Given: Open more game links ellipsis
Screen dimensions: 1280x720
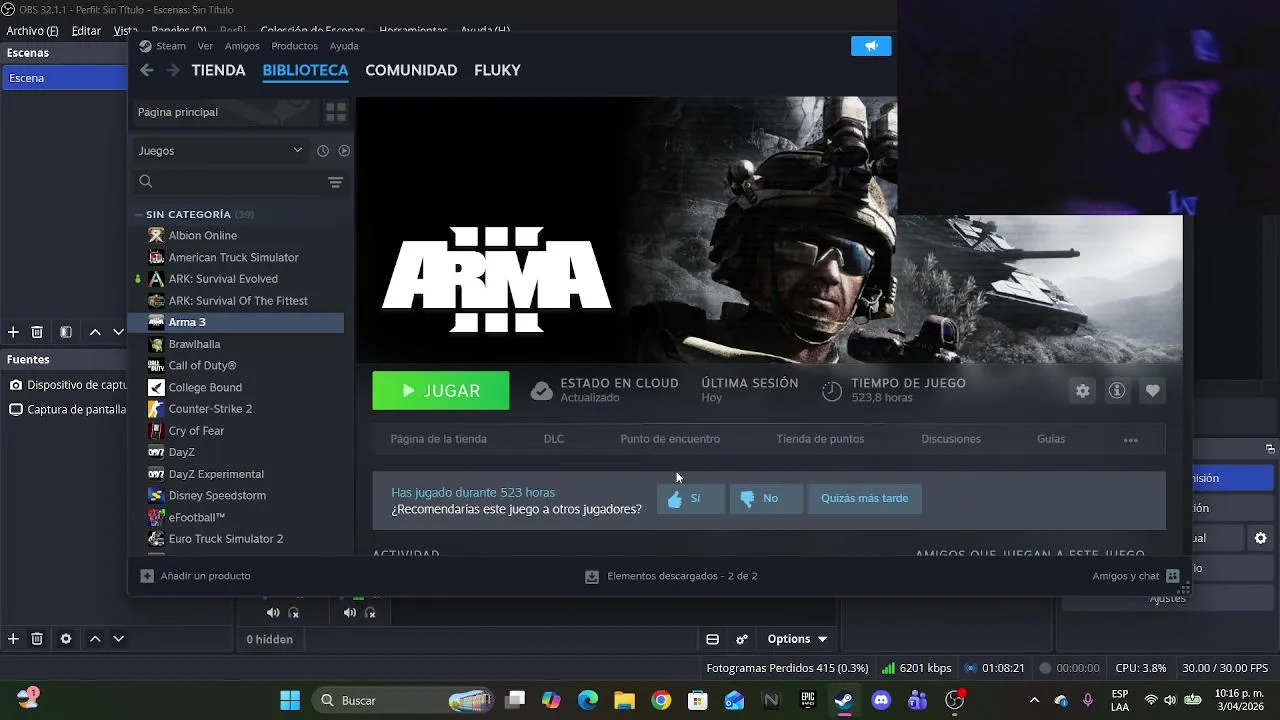Looking at the screenshot, I should tap(1131, 440).
